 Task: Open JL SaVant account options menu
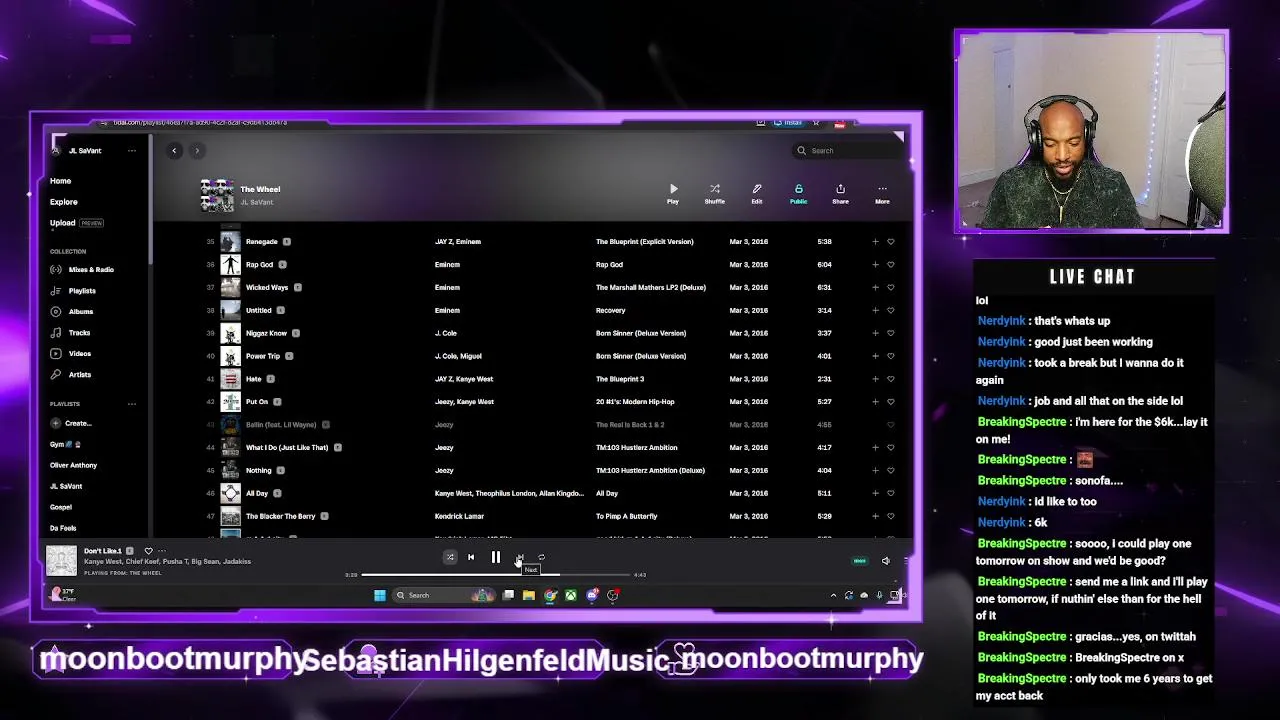131,151
